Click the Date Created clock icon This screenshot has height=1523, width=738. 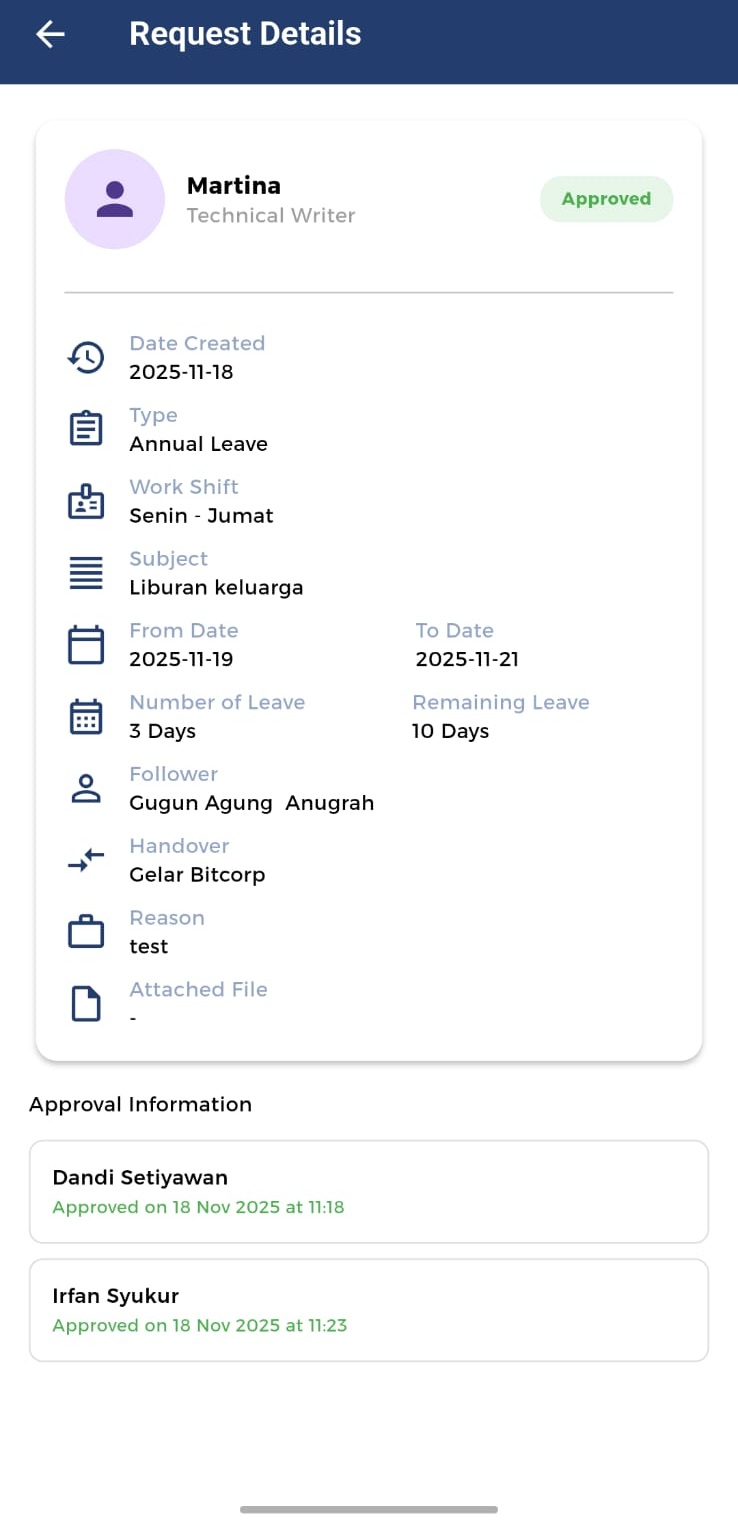click(86, 357)
